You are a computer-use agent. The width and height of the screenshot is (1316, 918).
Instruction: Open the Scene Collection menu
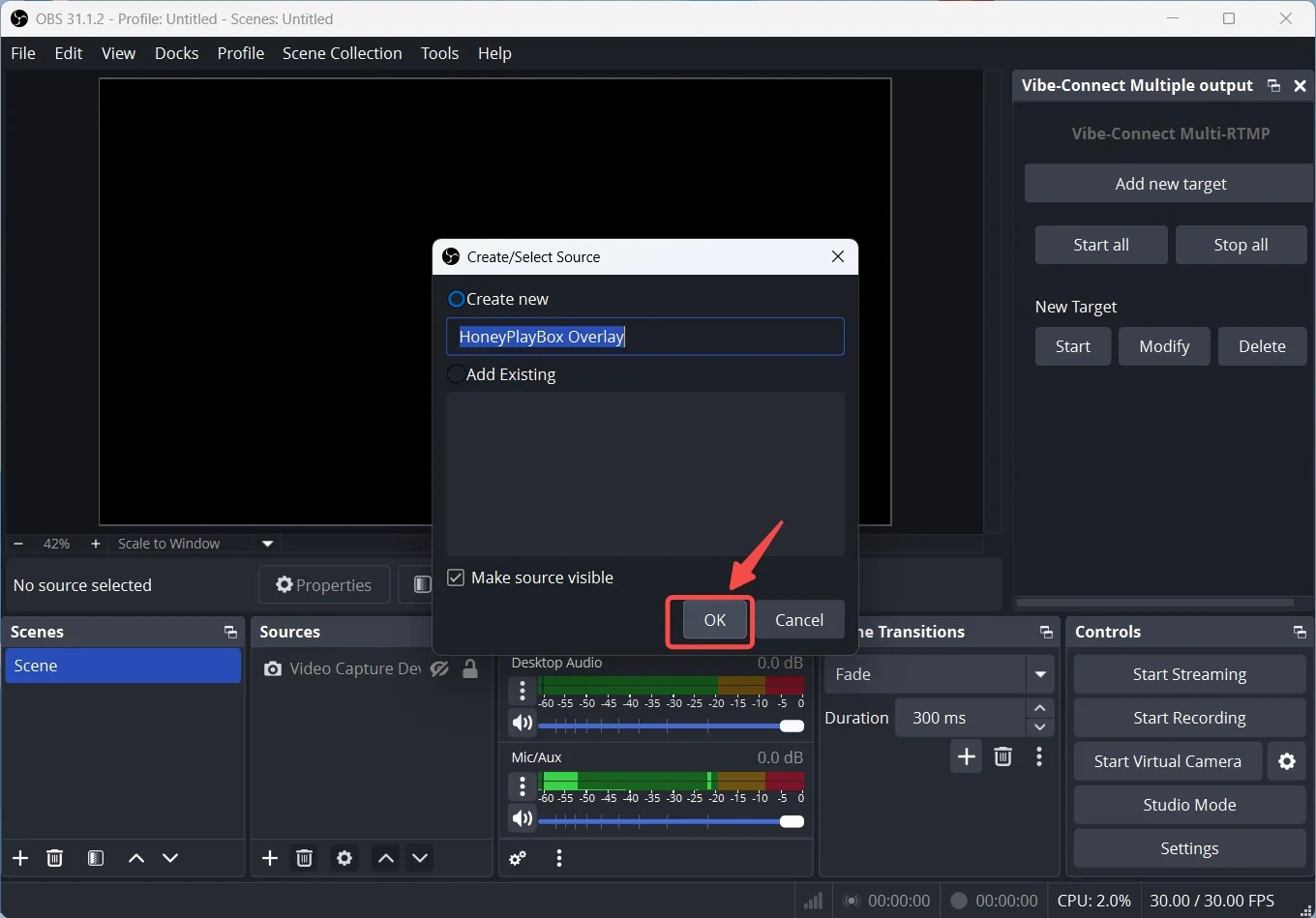342,53
